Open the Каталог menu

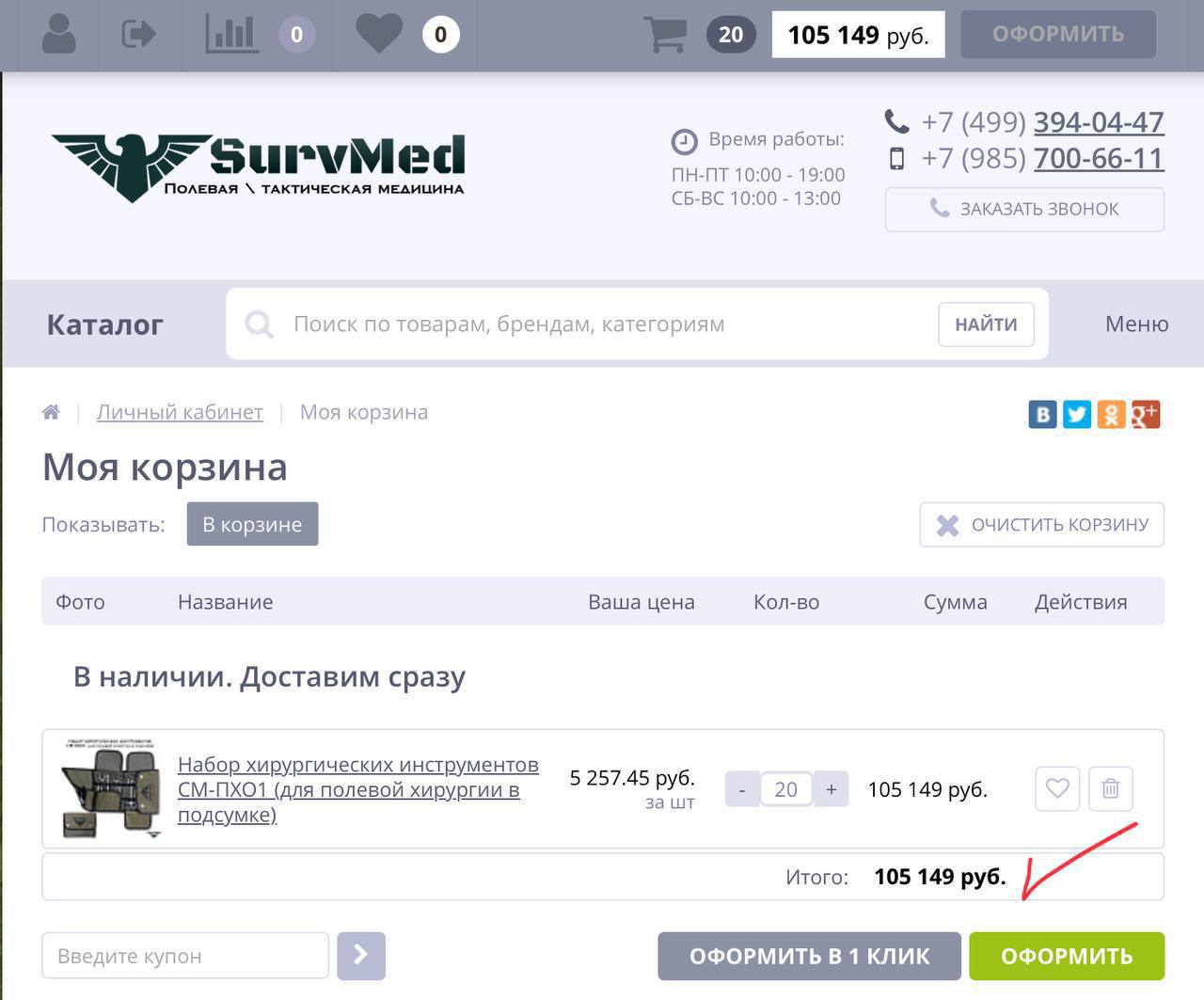(x=105, y=325)
